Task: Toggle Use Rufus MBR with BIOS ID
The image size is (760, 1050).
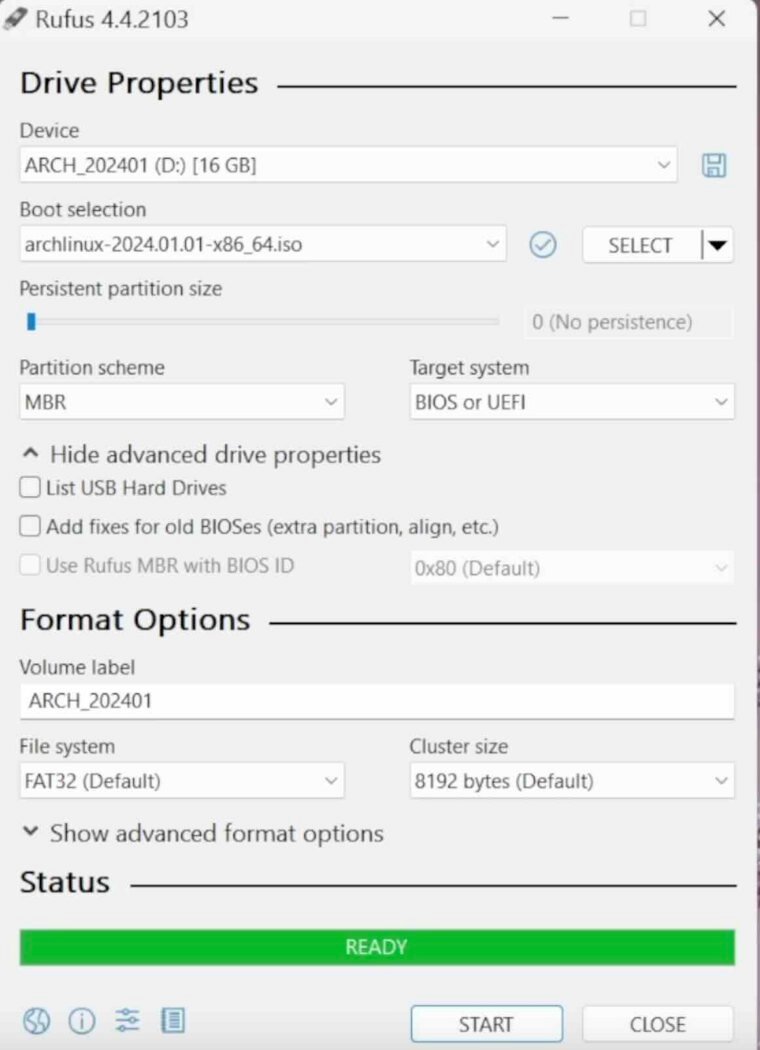Action: click(29, 566)
